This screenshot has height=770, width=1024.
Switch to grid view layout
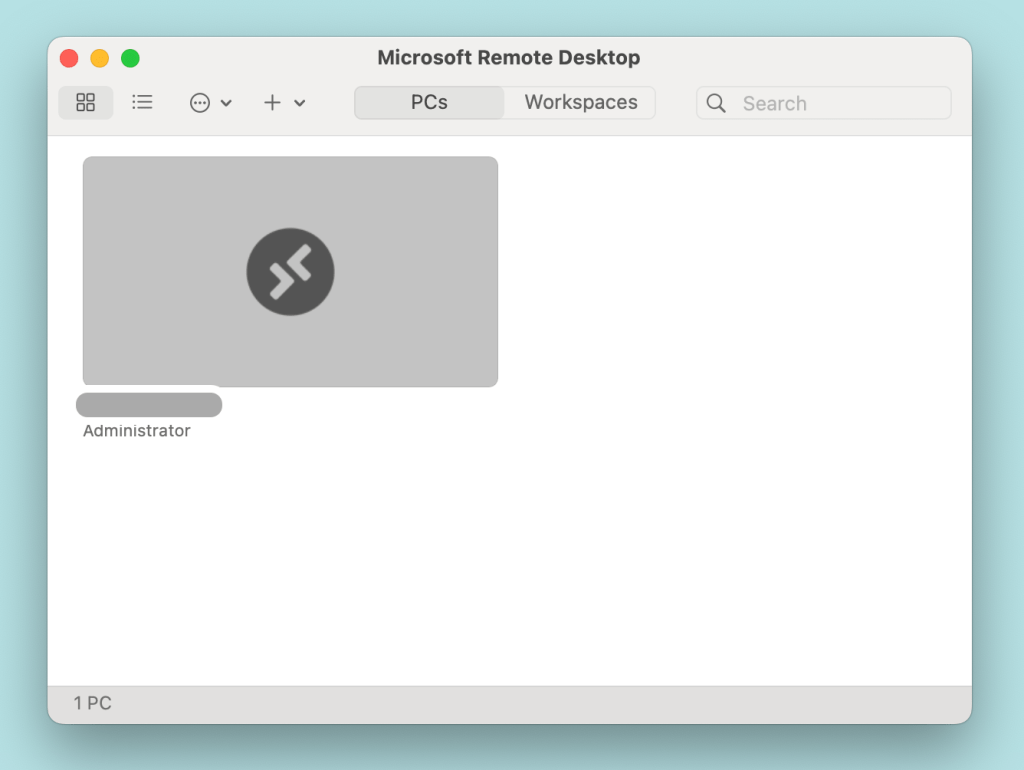tap(86, 103)
